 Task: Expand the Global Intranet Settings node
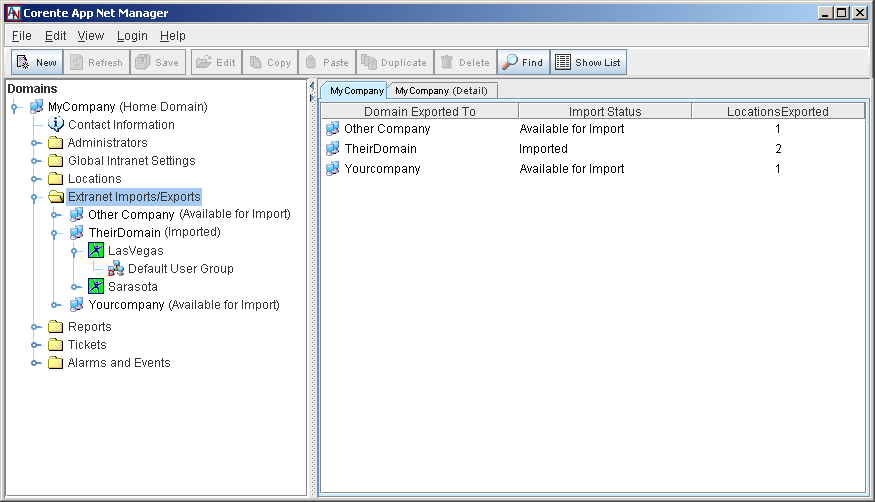(x=36, y=161)
